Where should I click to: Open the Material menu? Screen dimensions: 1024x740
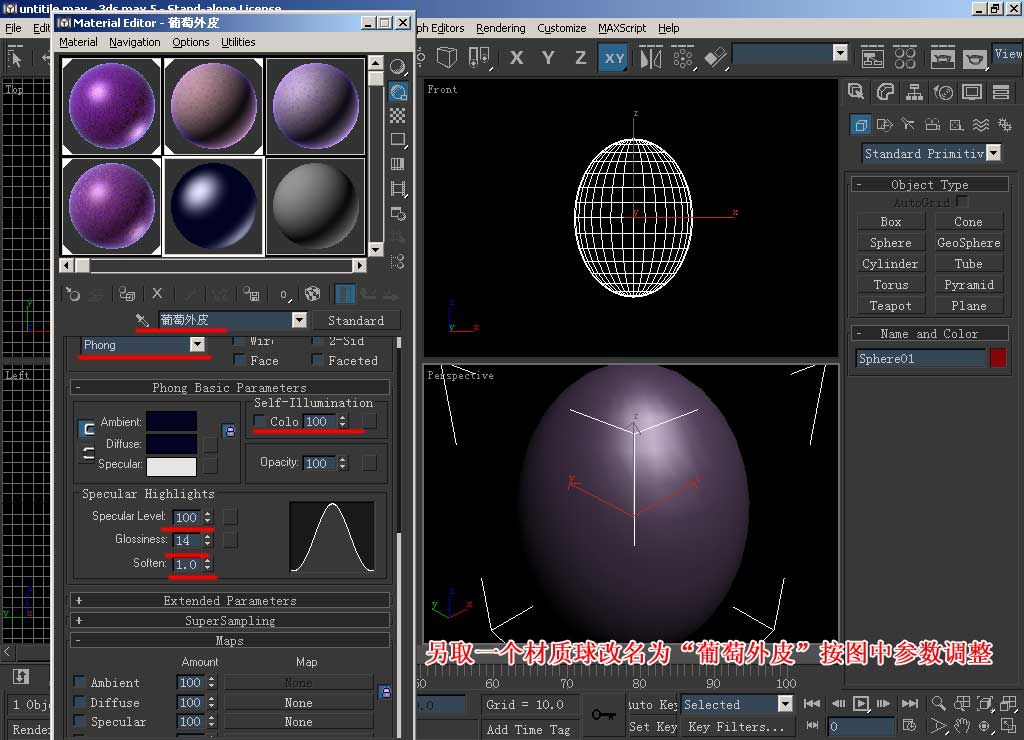(78, 42)
